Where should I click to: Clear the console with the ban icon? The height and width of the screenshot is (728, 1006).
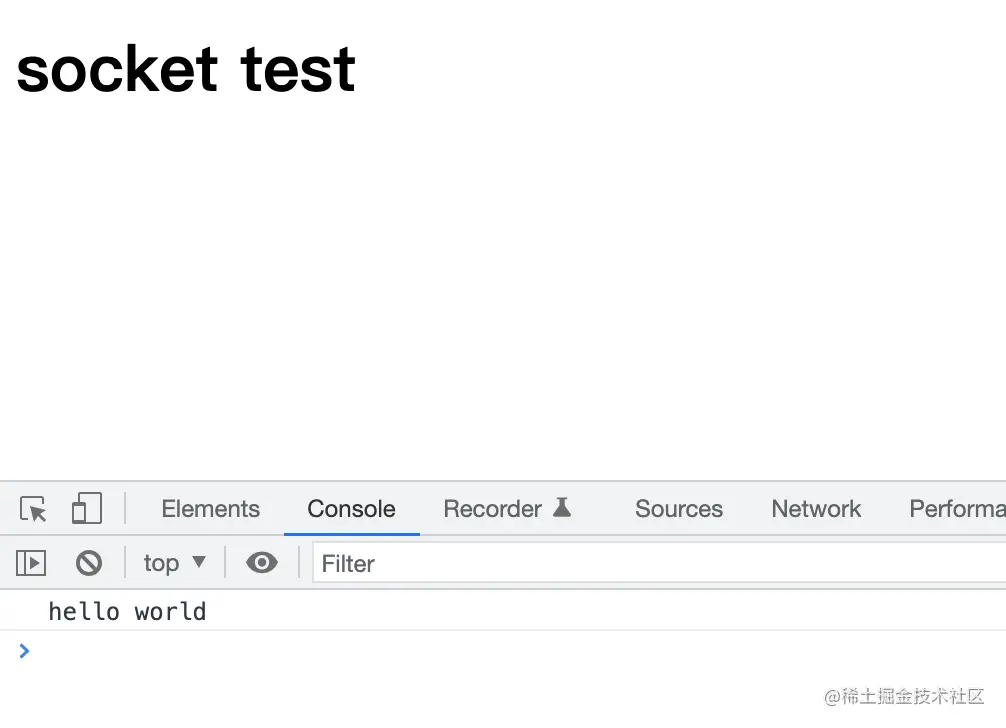[x=89, y=563]
